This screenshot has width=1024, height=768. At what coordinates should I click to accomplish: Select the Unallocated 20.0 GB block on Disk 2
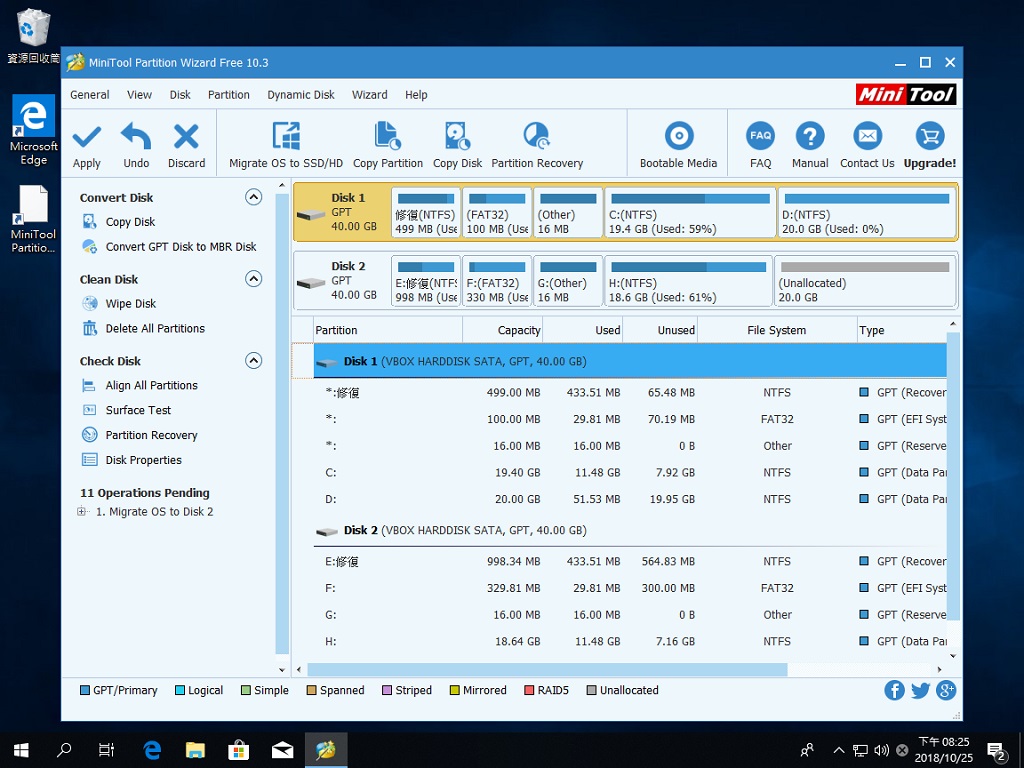coord(865,281)
